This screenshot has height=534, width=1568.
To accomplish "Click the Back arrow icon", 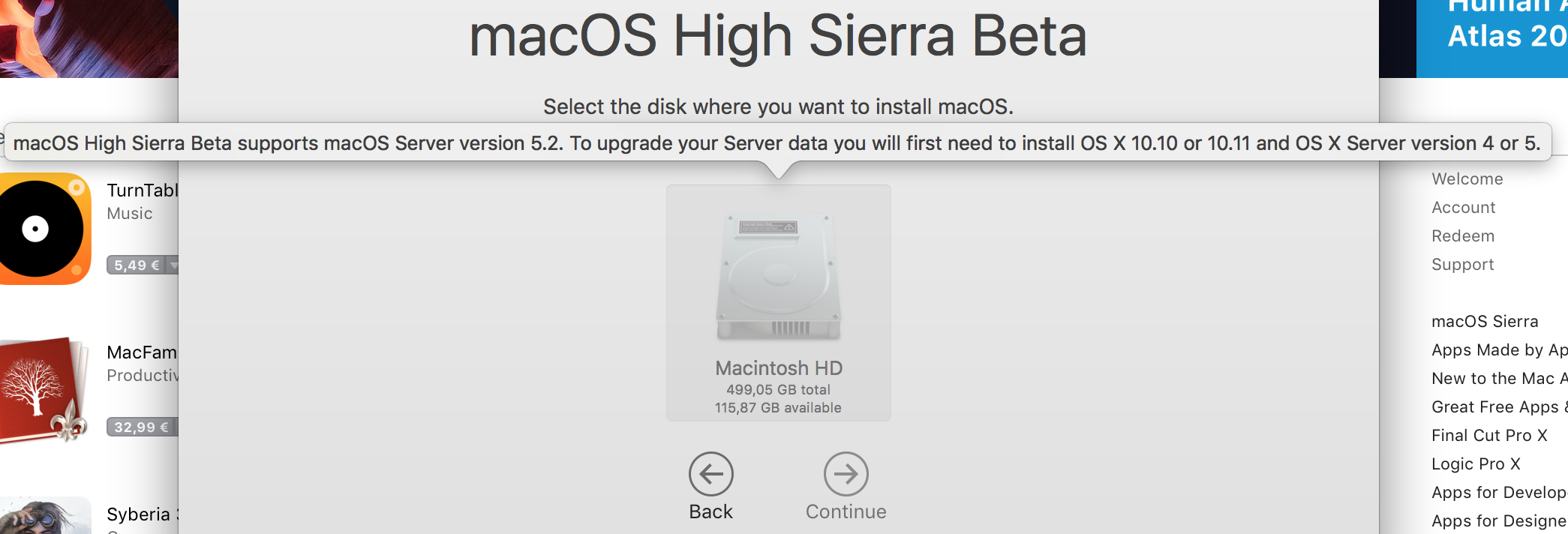I will tap(711, 473).
